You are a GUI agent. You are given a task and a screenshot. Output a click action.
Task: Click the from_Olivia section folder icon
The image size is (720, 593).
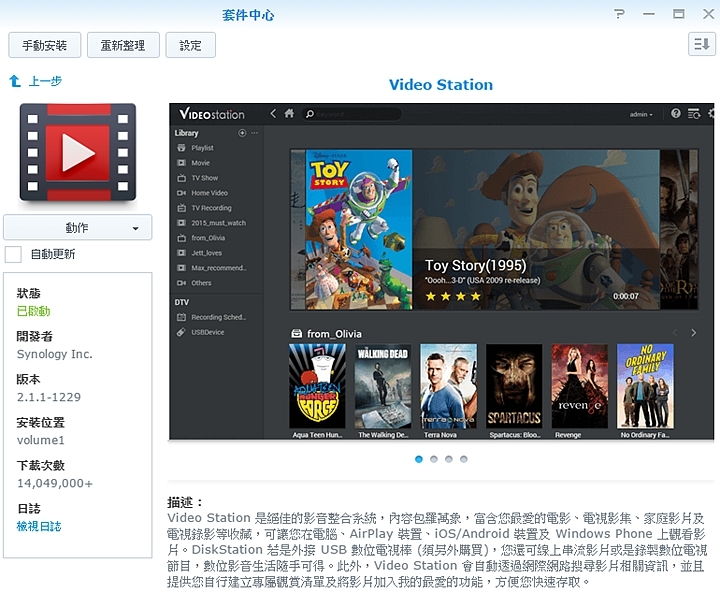tap(297, 333)
